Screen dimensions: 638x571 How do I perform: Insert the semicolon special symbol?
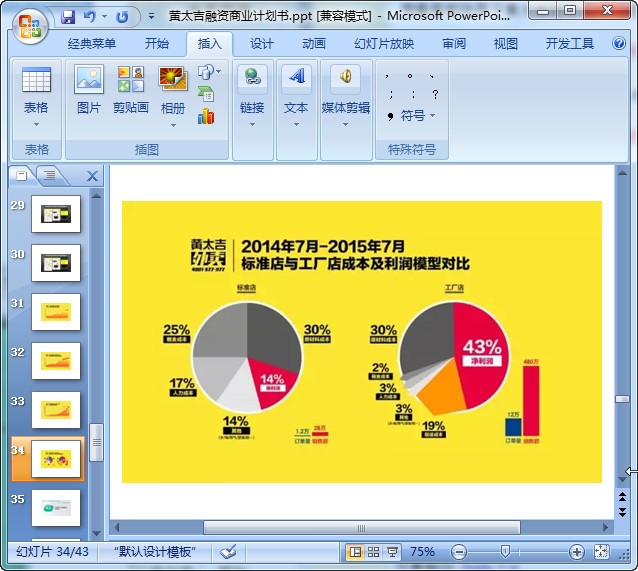tap(391, 94)
